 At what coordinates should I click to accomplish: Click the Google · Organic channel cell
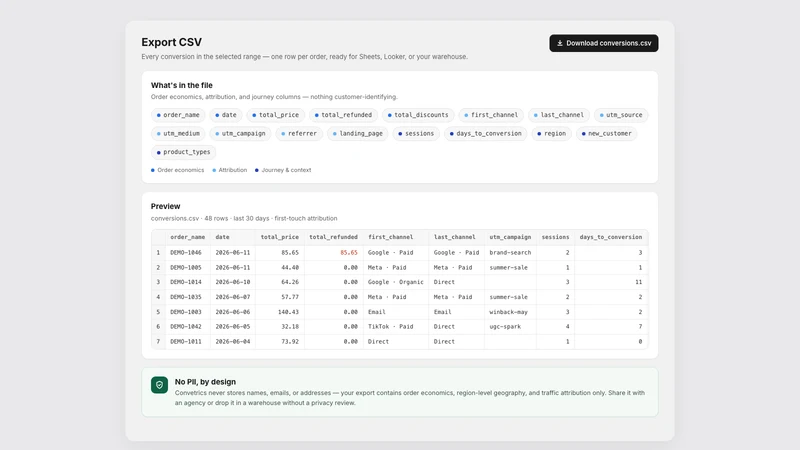click(396, 282)
